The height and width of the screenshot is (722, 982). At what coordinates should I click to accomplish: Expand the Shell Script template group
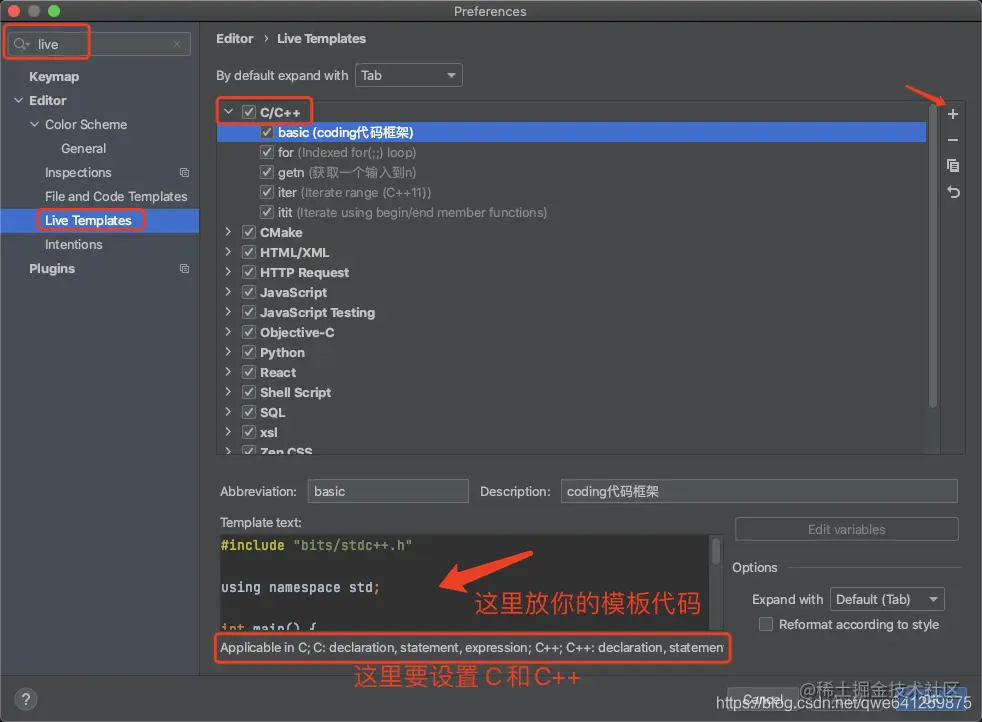click(229, 393)
